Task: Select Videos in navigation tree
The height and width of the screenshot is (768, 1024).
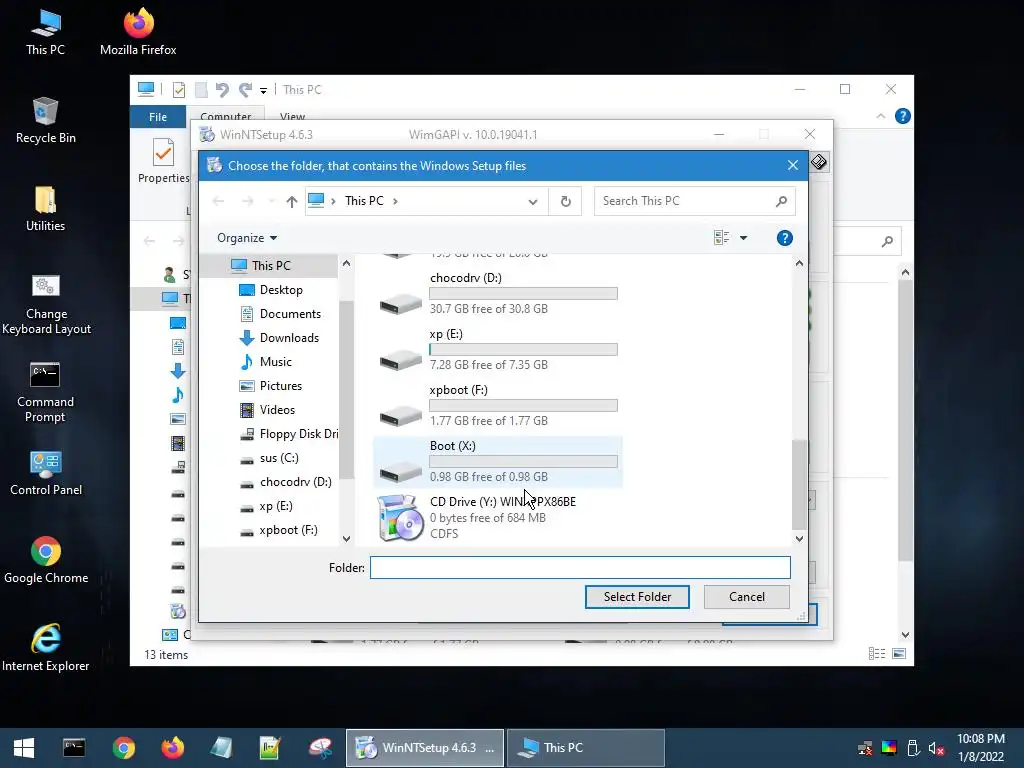Action: pyautogui.click(x=277, y=410)
